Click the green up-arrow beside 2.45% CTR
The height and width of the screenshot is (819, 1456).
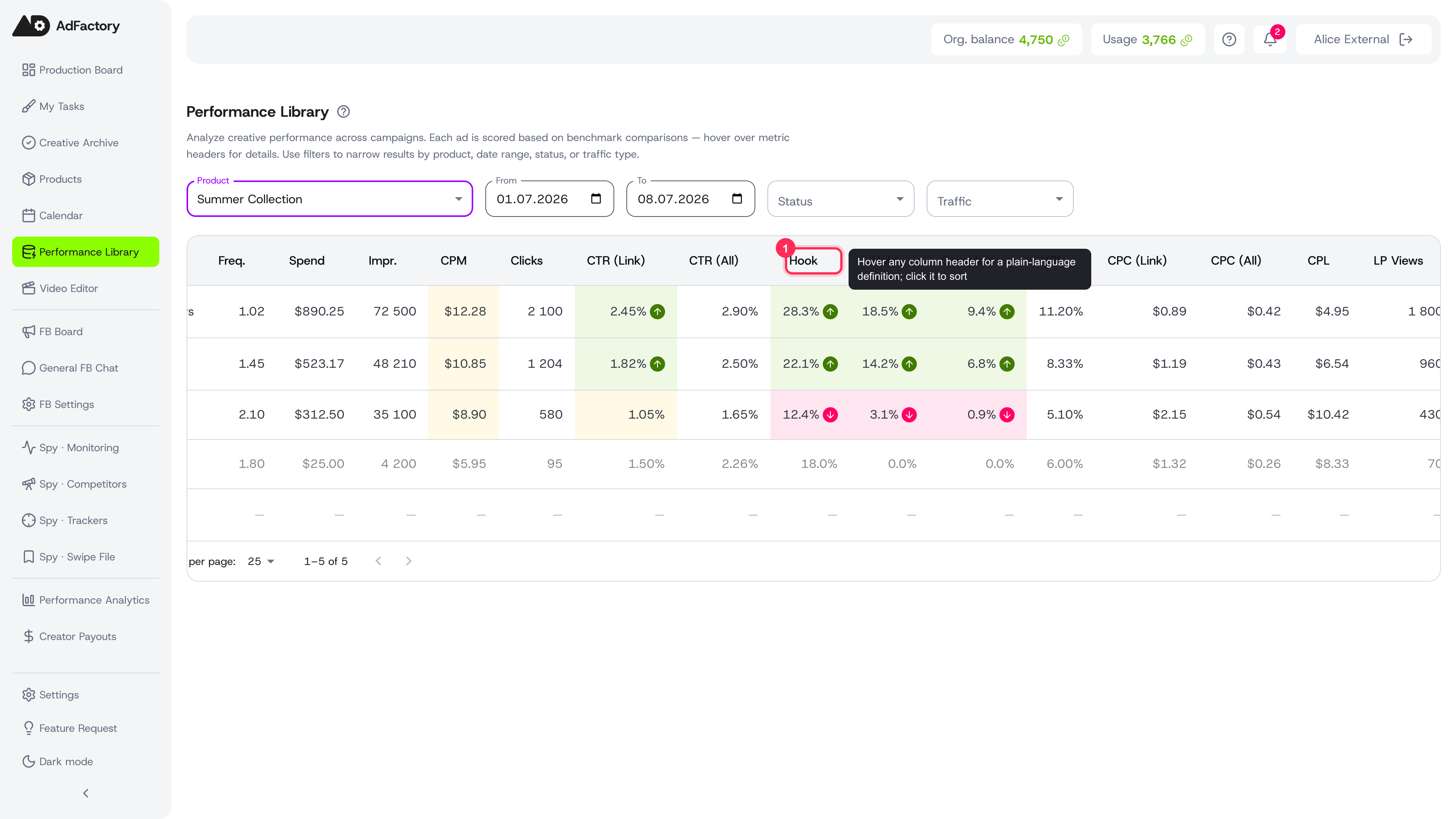point(657,311)
